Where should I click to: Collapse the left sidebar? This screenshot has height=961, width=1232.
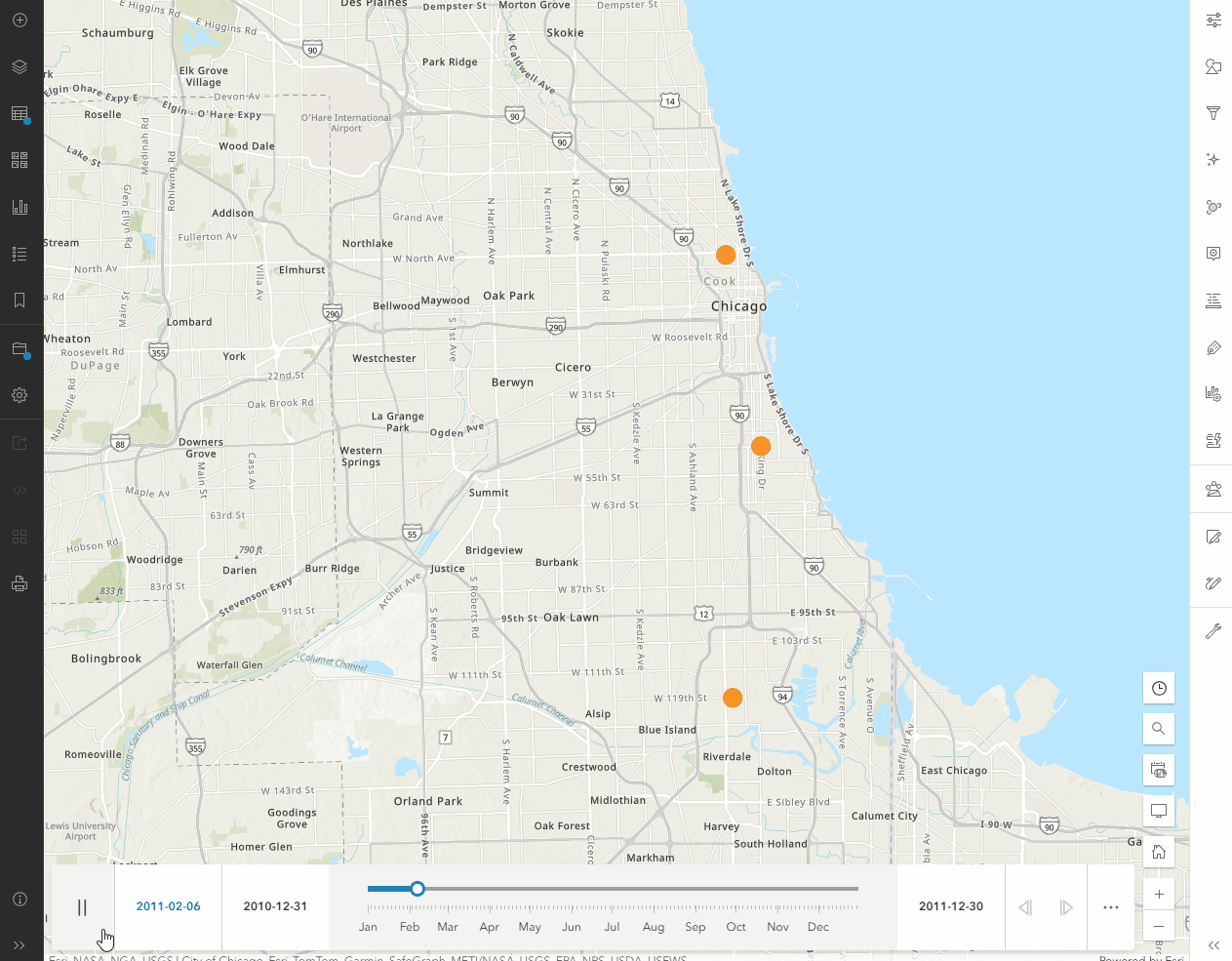pyautogui.click(x=20, y=945)
